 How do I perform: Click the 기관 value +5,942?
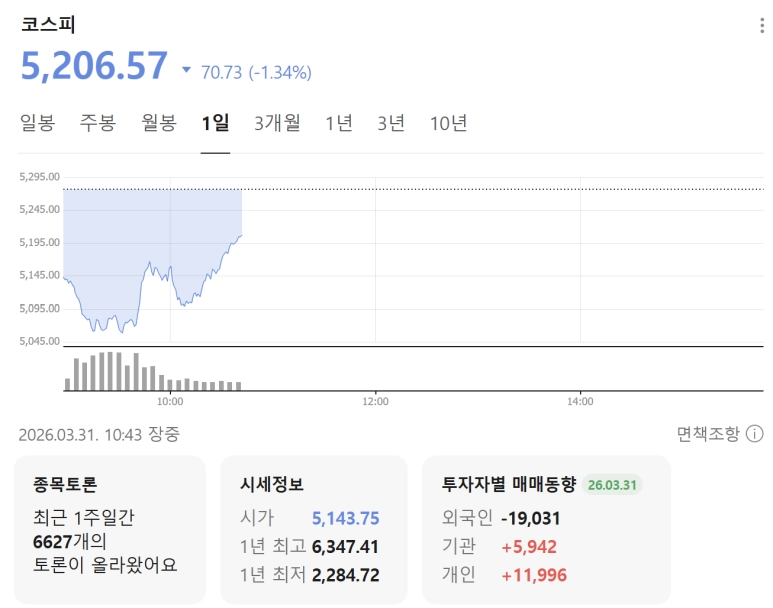(x=529, y=547)
